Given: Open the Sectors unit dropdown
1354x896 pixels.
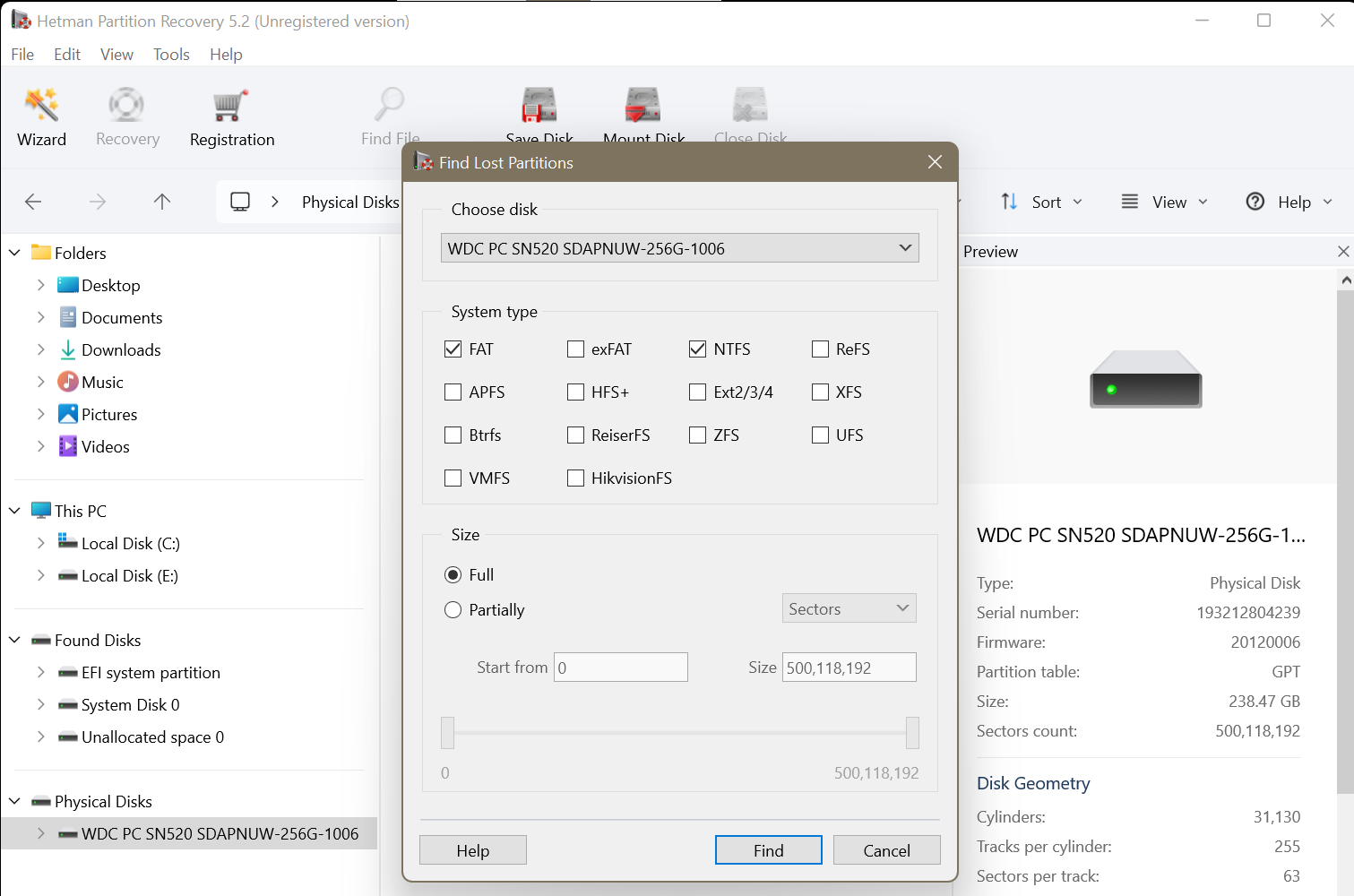Looking at the screenshot, I should point(849,608).
